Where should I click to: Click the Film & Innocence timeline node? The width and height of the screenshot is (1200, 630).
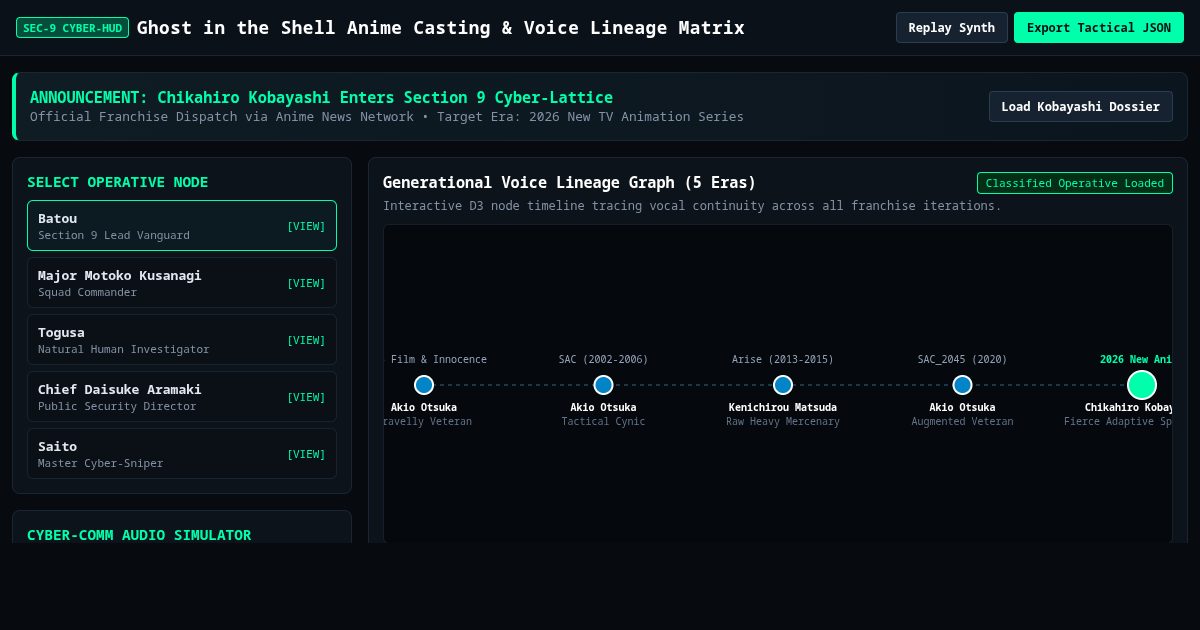tap(424, 385)
